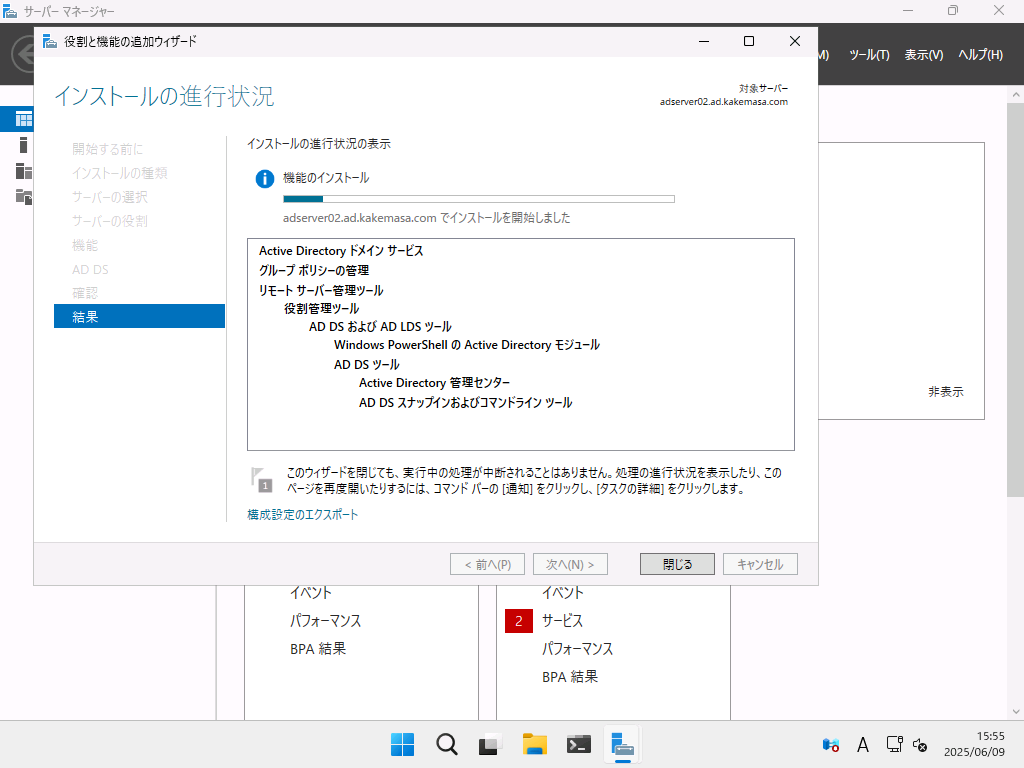The image size is (1024, 768).
Task: Click the 次へ(N) > button
Action: (570, 564)
